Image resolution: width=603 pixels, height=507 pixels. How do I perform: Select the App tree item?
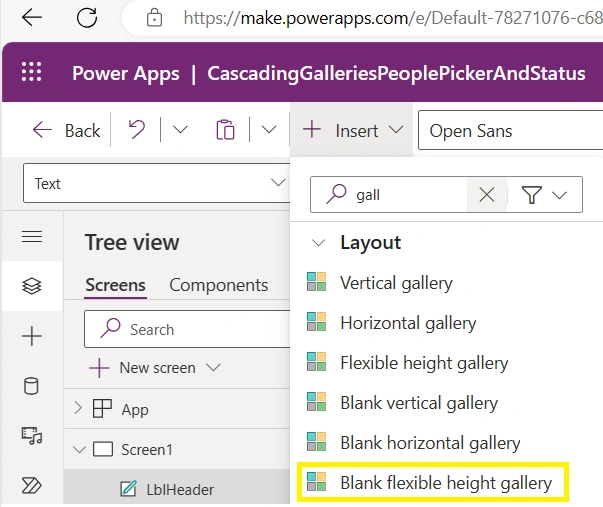click(x=135, y=409)
